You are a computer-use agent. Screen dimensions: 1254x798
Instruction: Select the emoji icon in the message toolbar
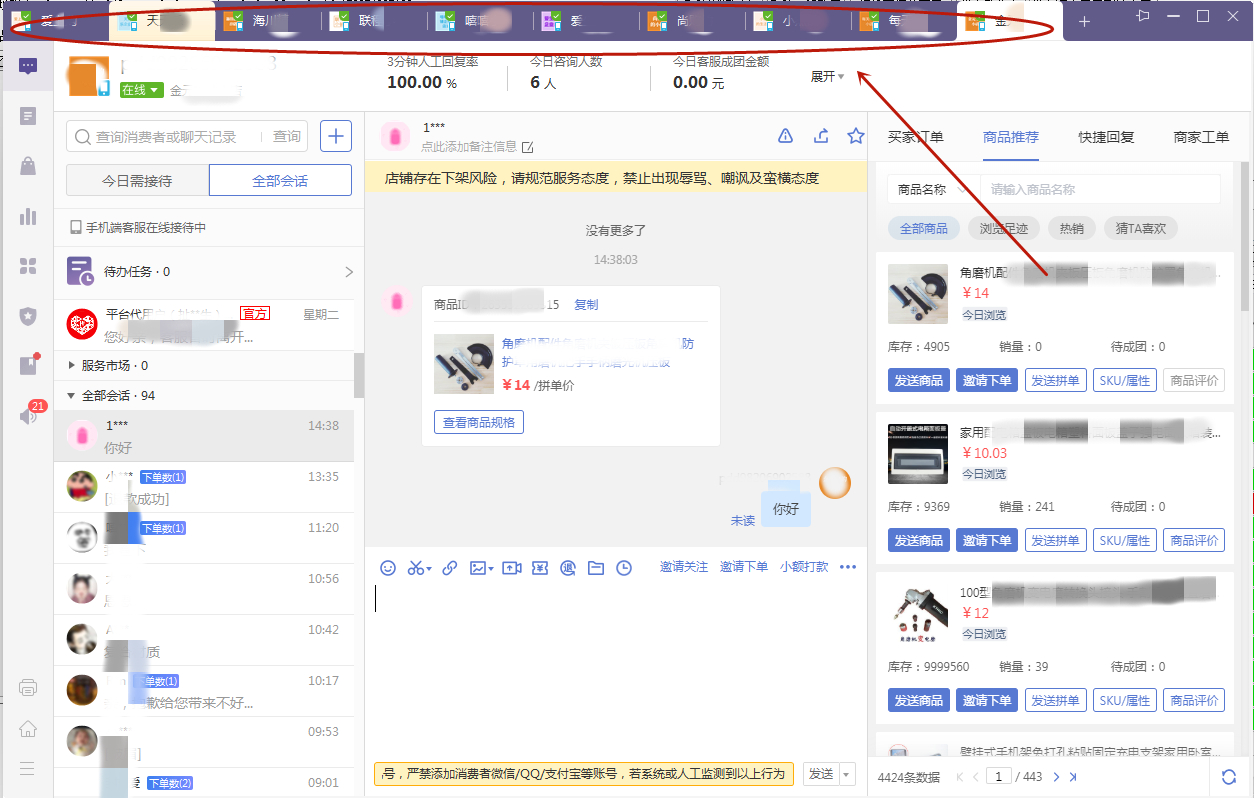tap(388, 567)
